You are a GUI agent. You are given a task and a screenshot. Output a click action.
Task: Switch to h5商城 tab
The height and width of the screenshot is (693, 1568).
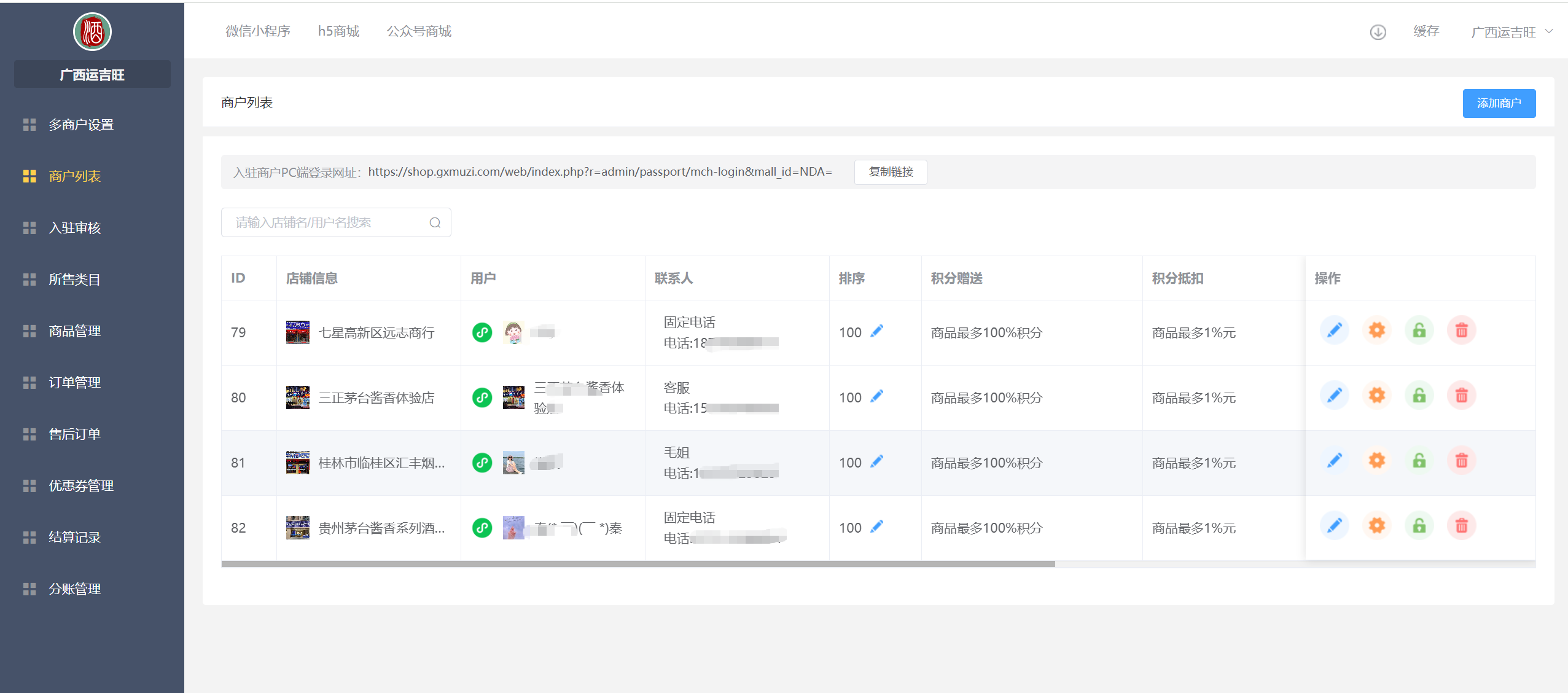(338, 31)
